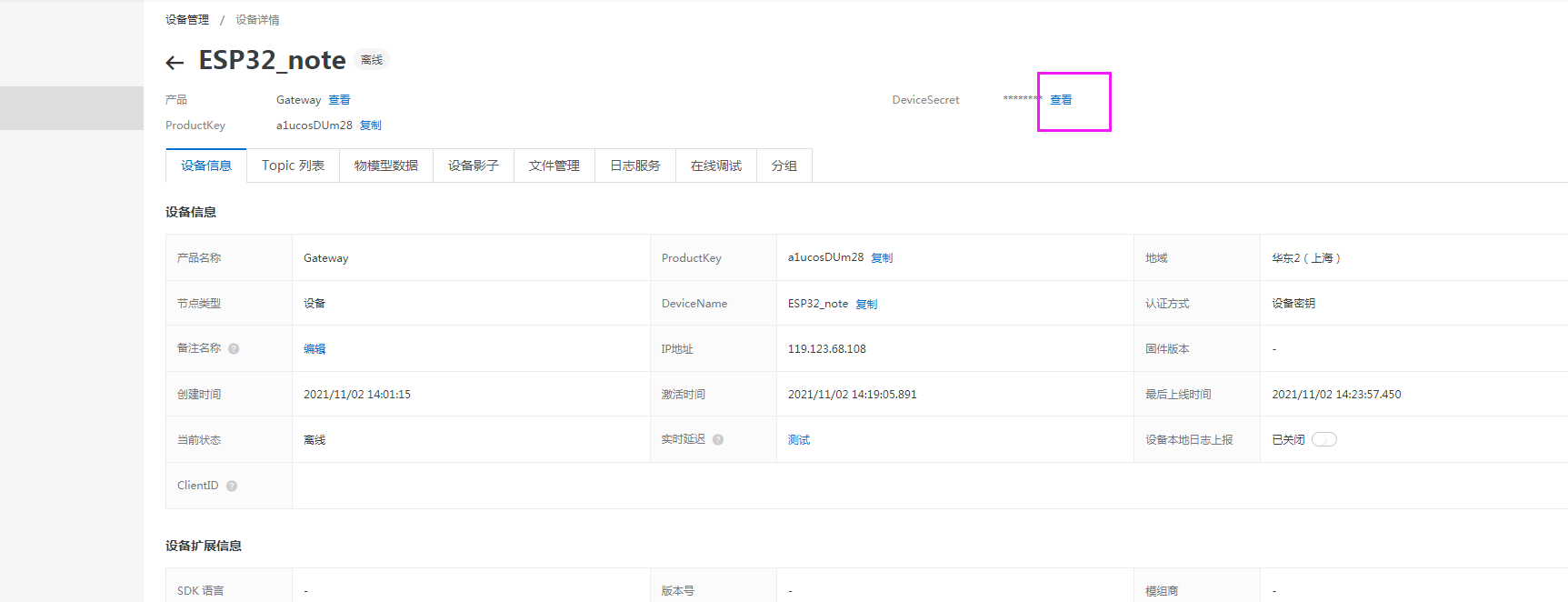Click 查看 link next to Gateway product
The width and height of the screenshot is (1568, 602).
(339, 100)
